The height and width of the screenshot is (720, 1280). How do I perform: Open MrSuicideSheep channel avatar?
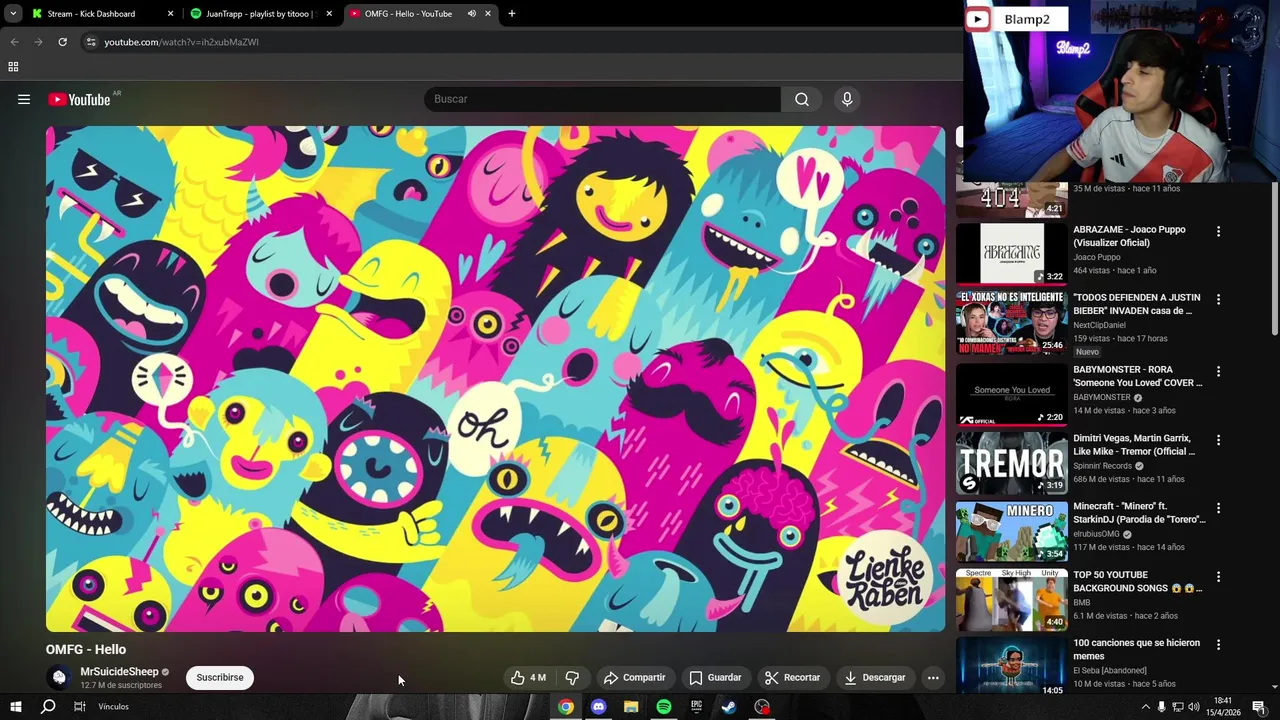(59, 677)
